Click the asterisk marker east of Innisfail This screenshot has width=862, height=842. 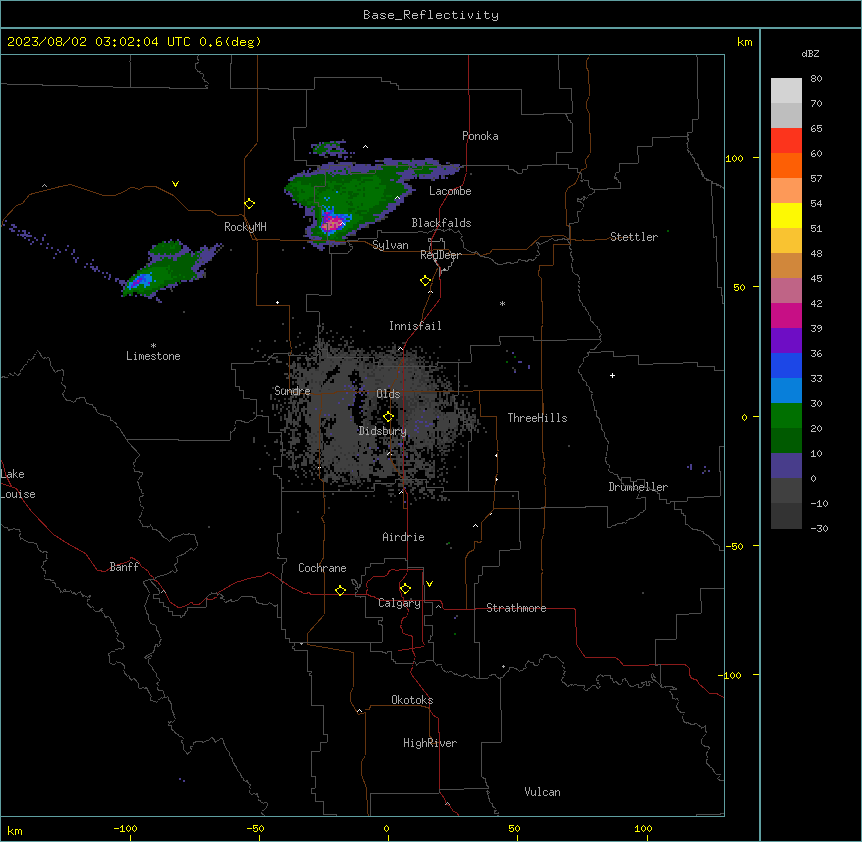pyautogui.click(x=502, y=303)
